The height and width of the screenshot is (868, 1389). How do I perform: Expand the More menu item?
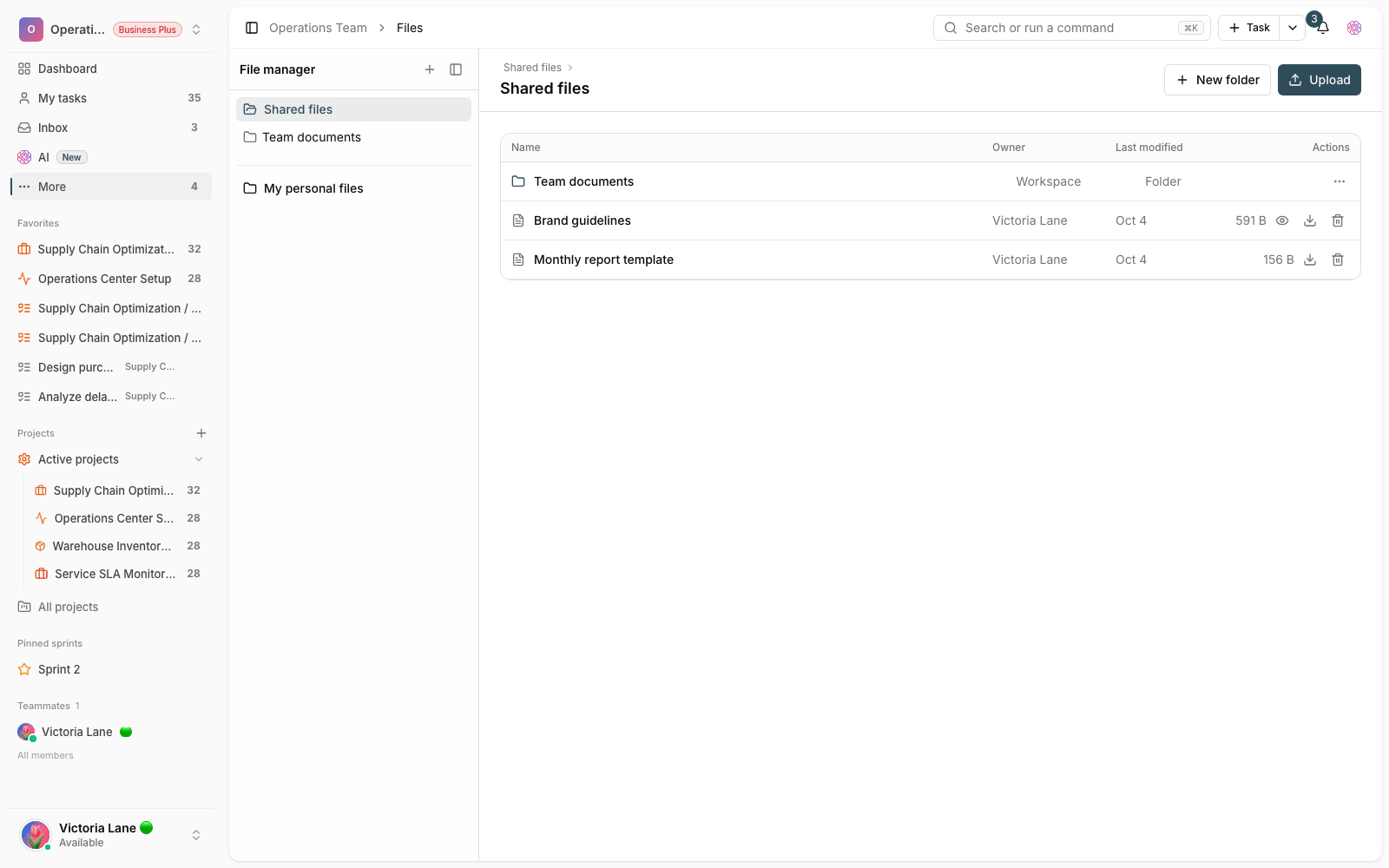tap(111, 187)
